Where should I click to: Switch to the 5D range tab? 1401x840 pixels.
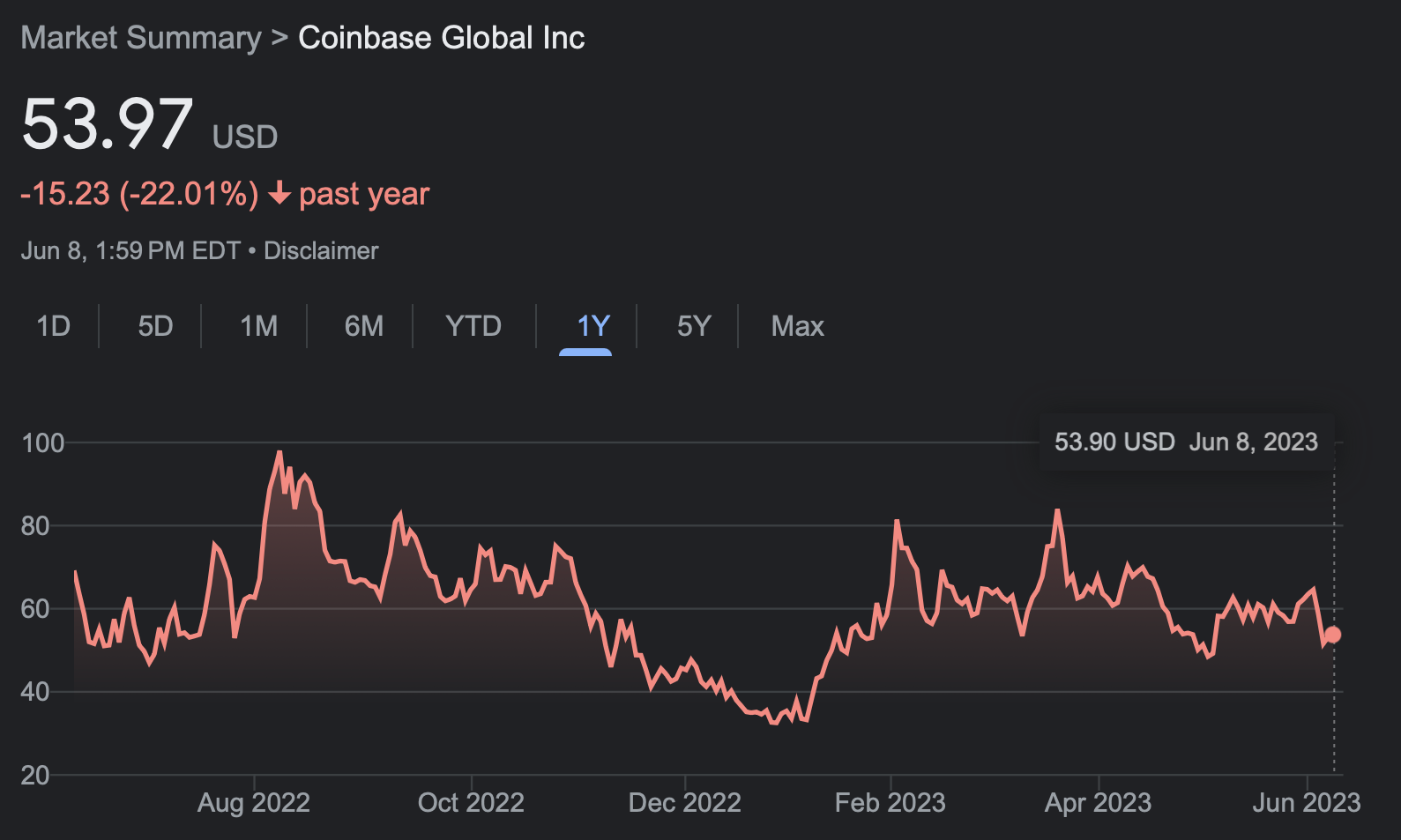click(155, 326)
